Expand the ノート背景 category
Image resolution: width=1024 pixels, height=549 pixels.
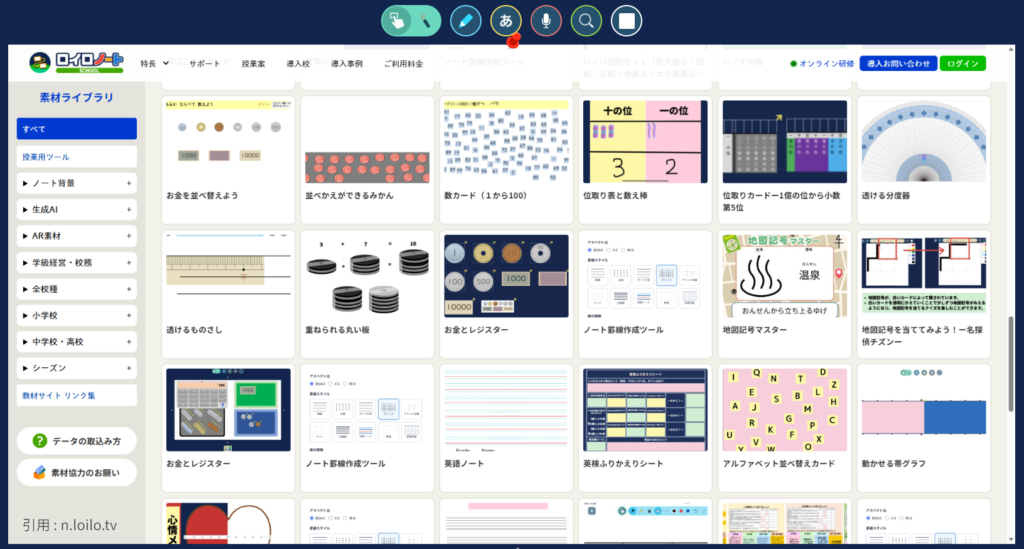[77, 183]
